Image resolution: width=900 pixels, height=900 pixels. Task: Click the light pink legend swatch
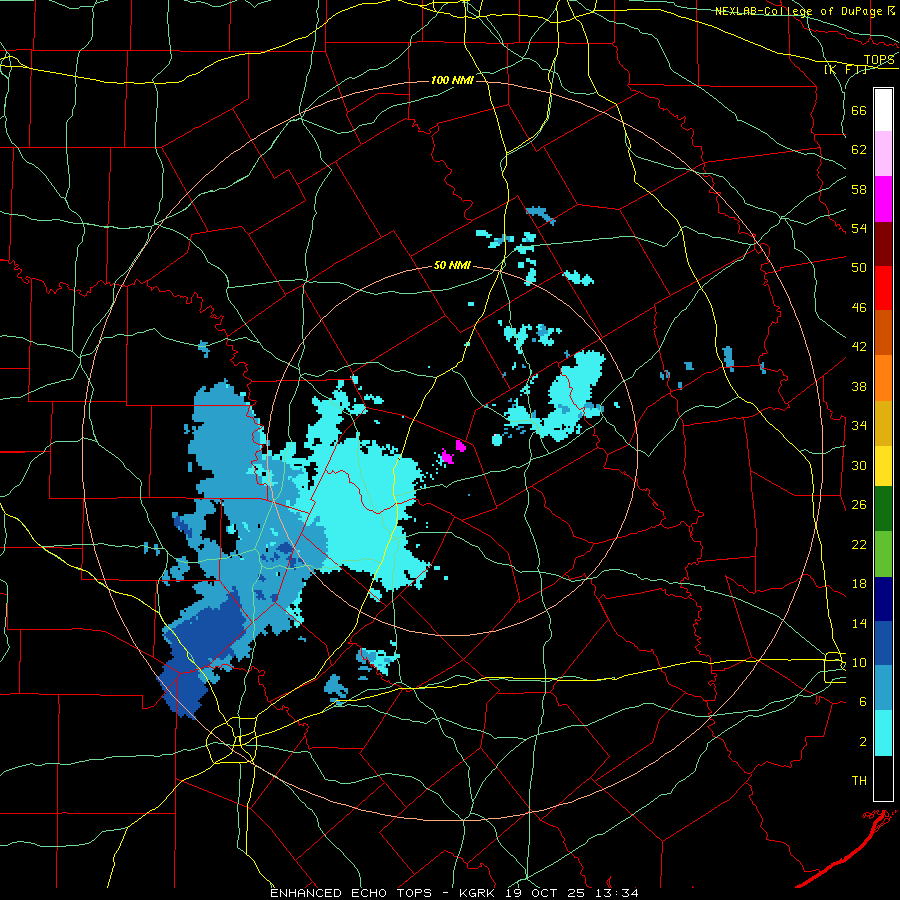click(x=883, y=154)
